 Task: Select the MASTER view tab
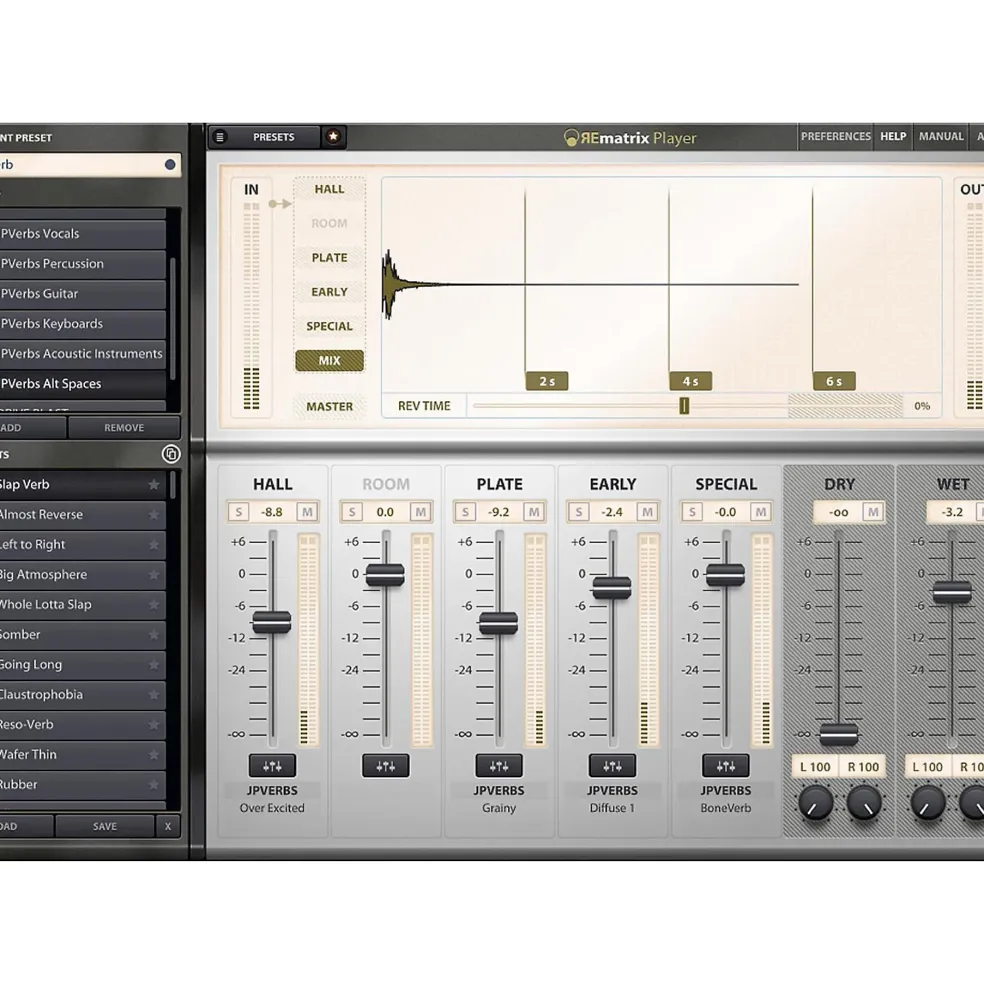point(329,406)
